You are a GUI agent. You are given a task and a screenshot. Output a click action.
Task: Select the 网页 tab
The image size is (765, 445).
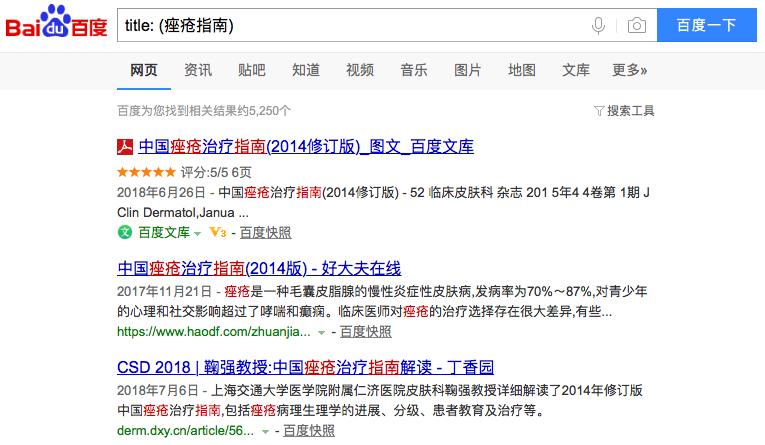(x=143, y=70)
